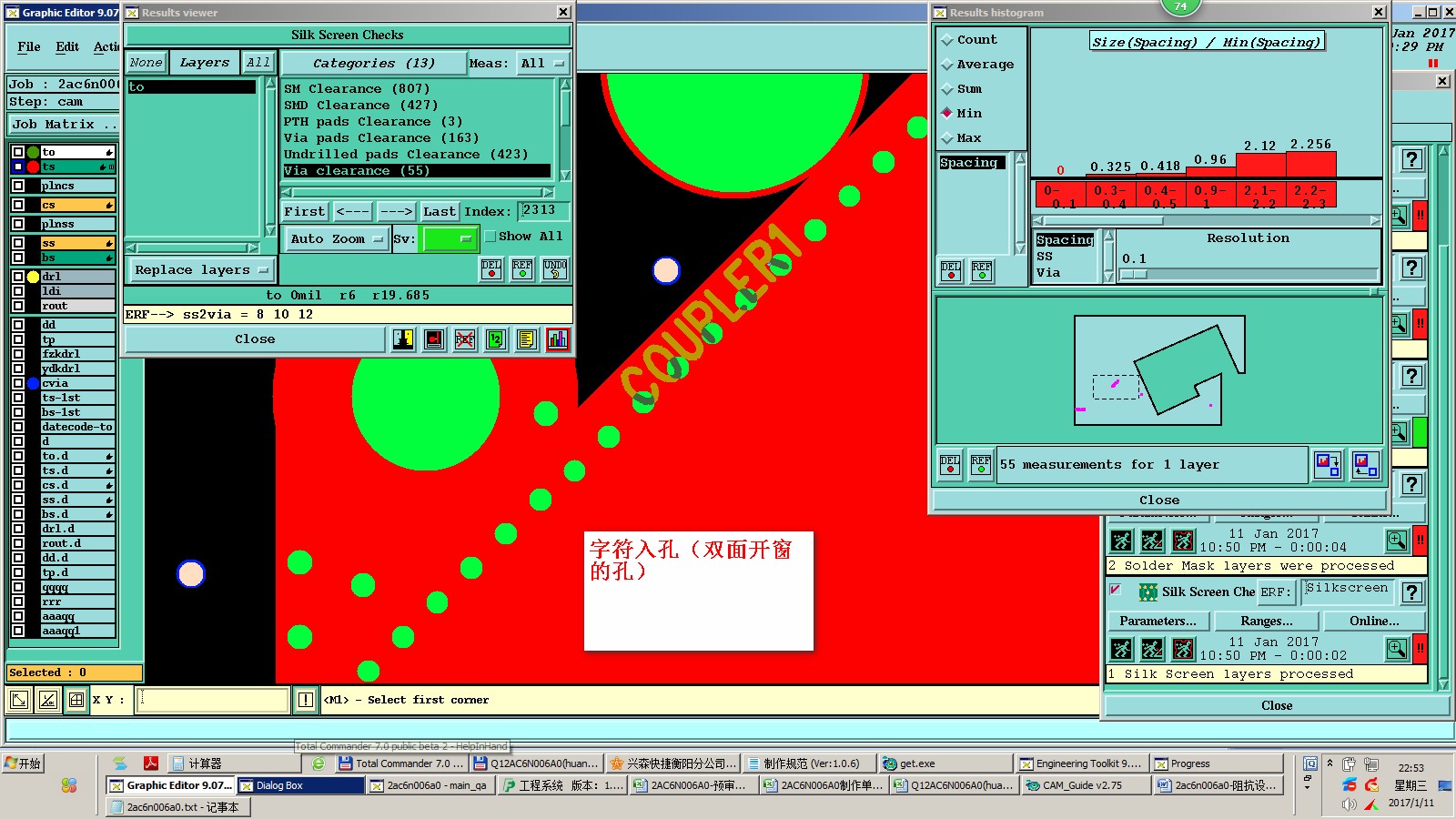Open the Edit menu
The height and width of the screenshot is (819, 1456).
pos(67,46)
